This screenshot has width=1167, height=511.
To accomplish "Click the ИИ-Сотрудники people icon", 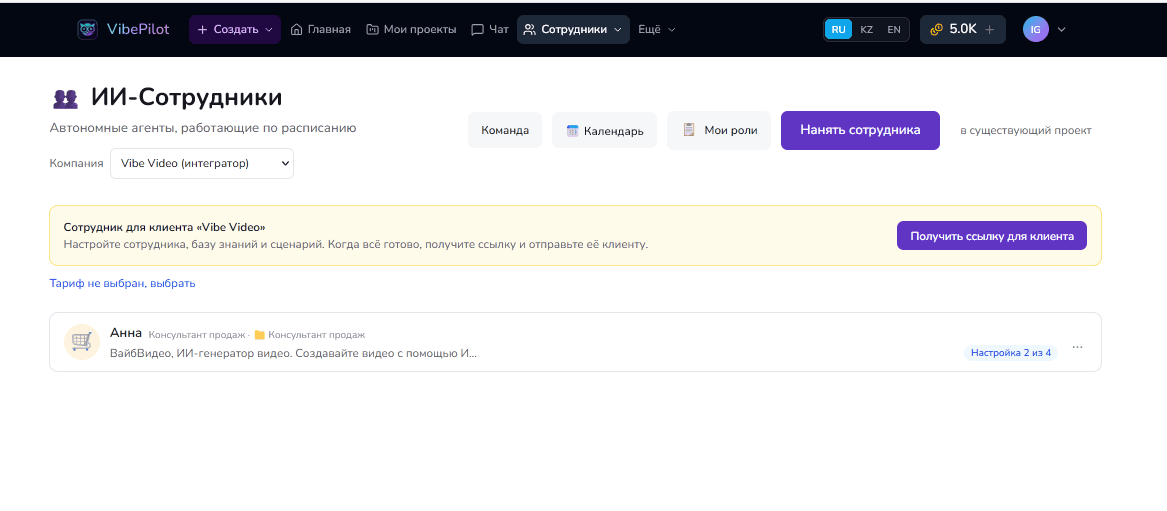I will [x=65, y=99].
